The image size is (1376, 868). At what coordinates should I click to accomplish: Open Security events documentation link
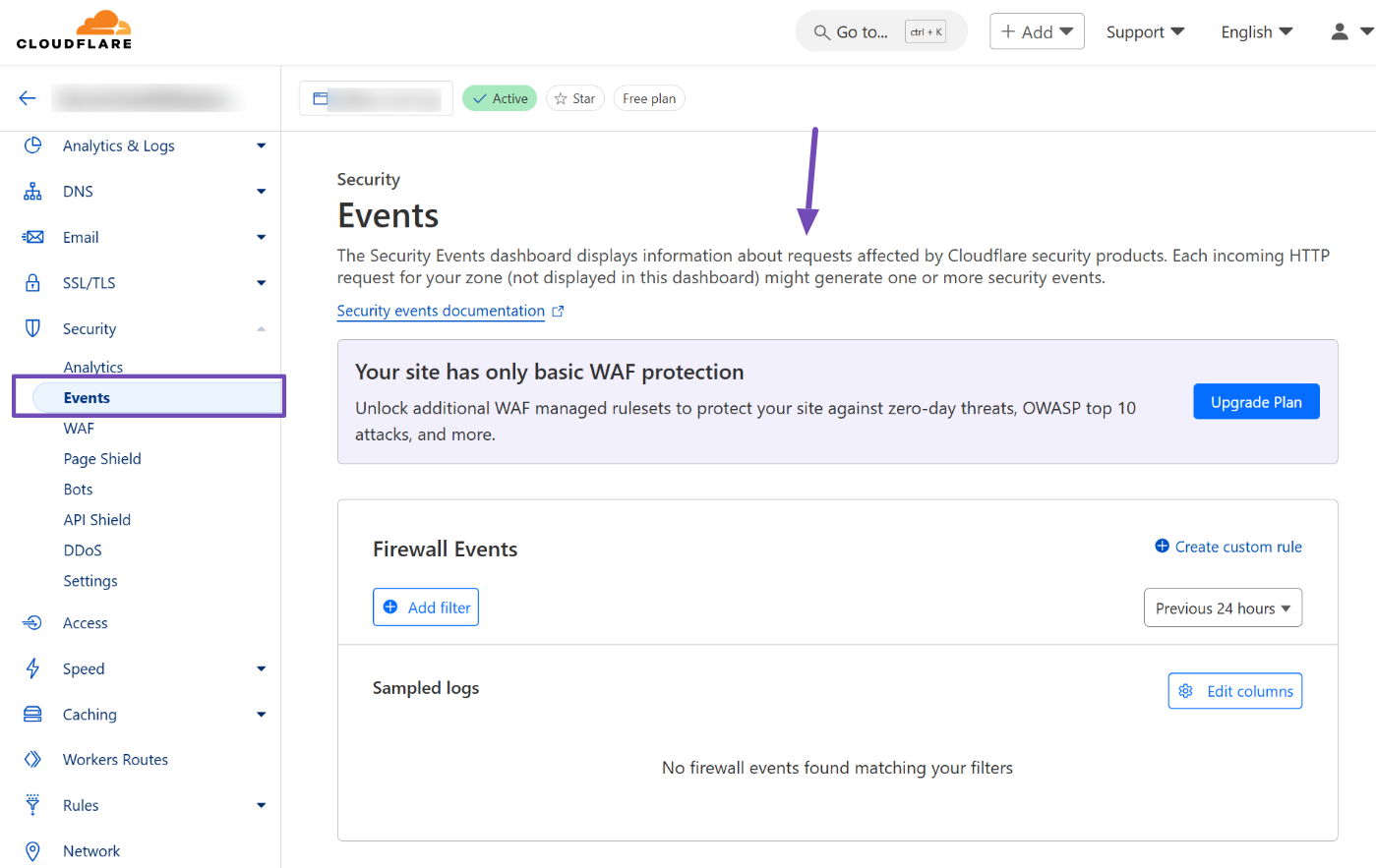[441, 311]
